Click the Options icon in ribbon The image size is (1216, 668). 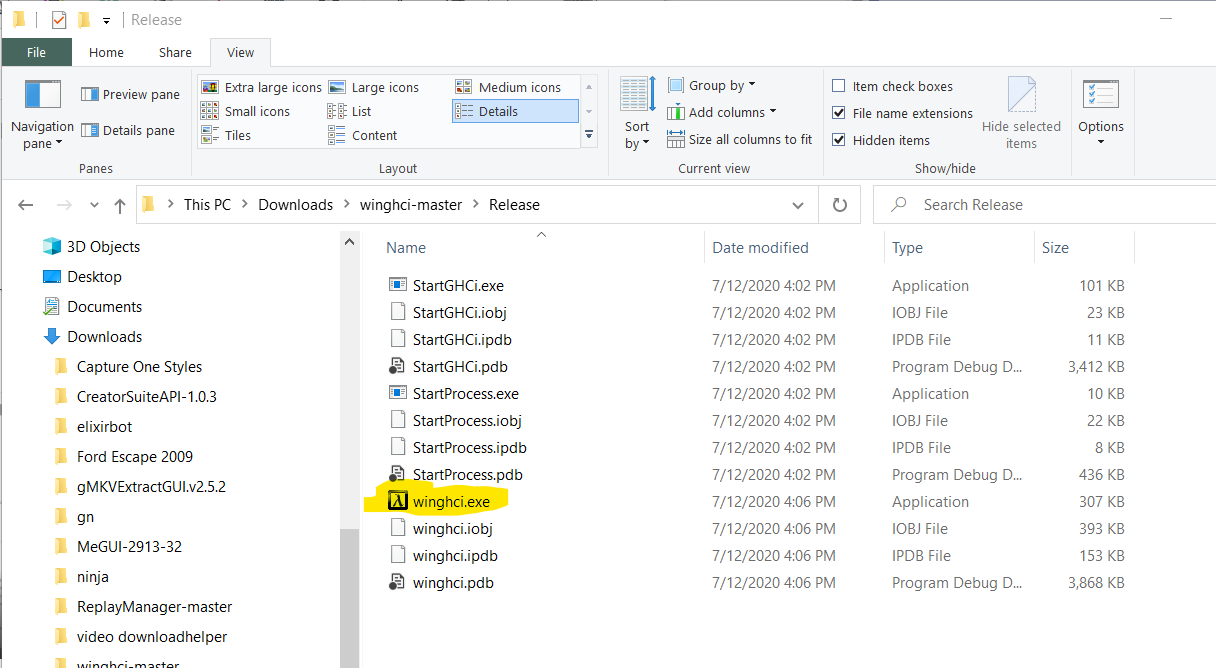click(1100, 95)
